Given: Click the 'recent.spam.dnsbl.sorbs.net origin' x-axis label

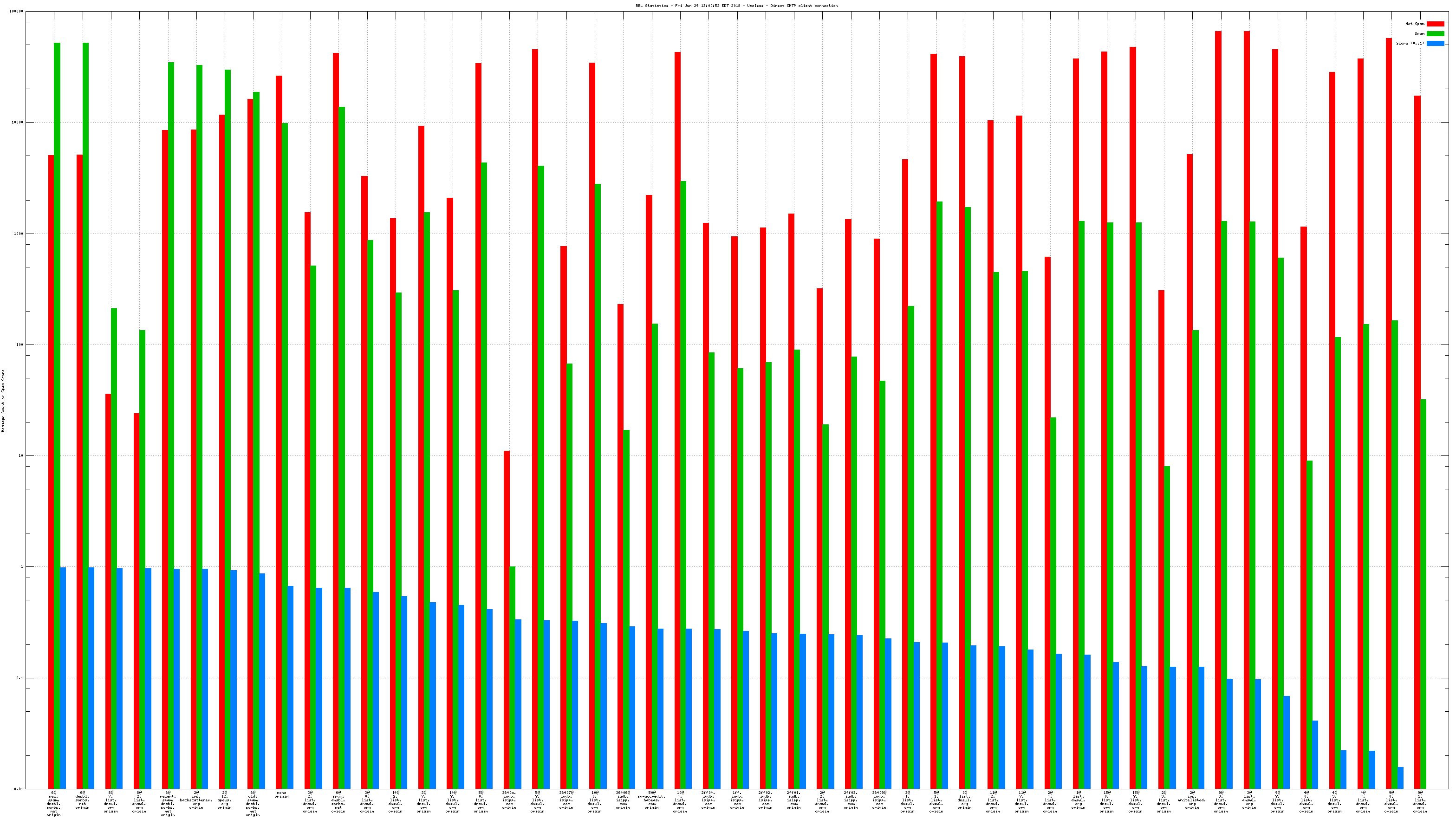Looking at the screenshot, I should coord(168,804).
